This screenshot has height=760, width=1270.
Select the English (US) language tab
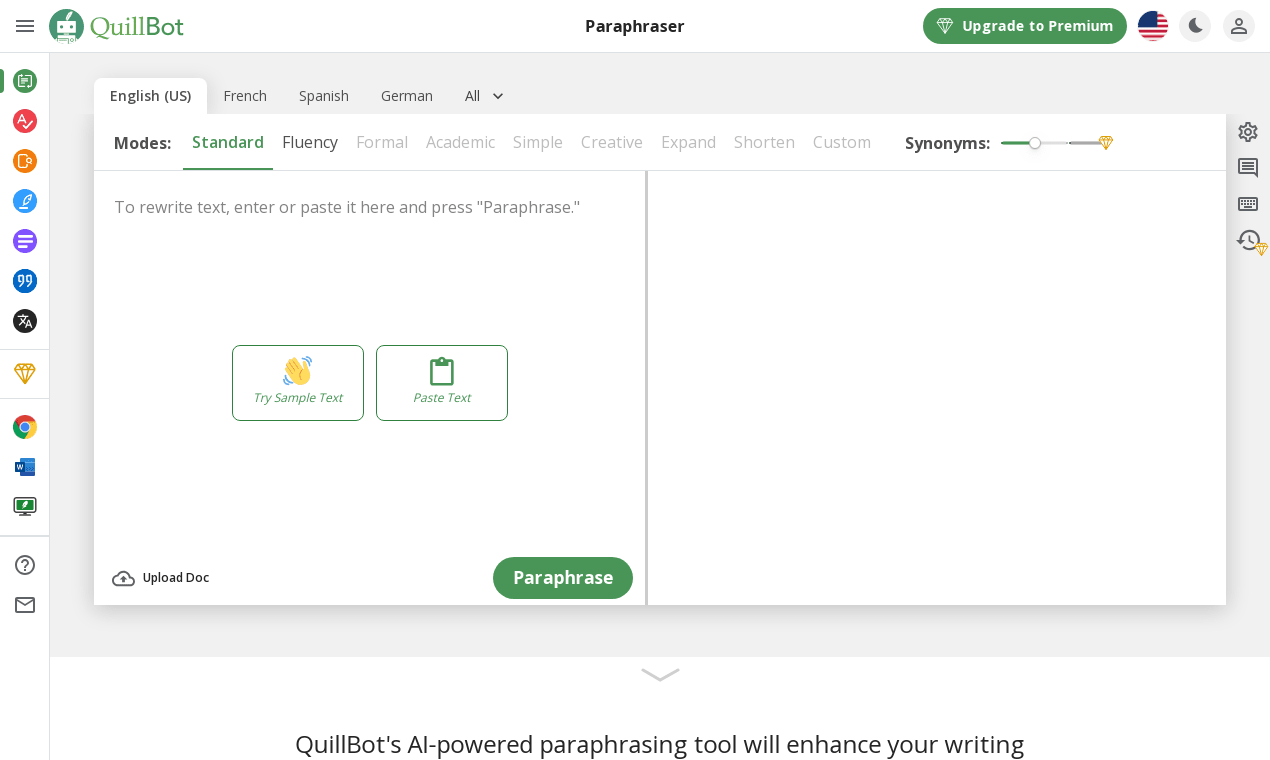150,96
